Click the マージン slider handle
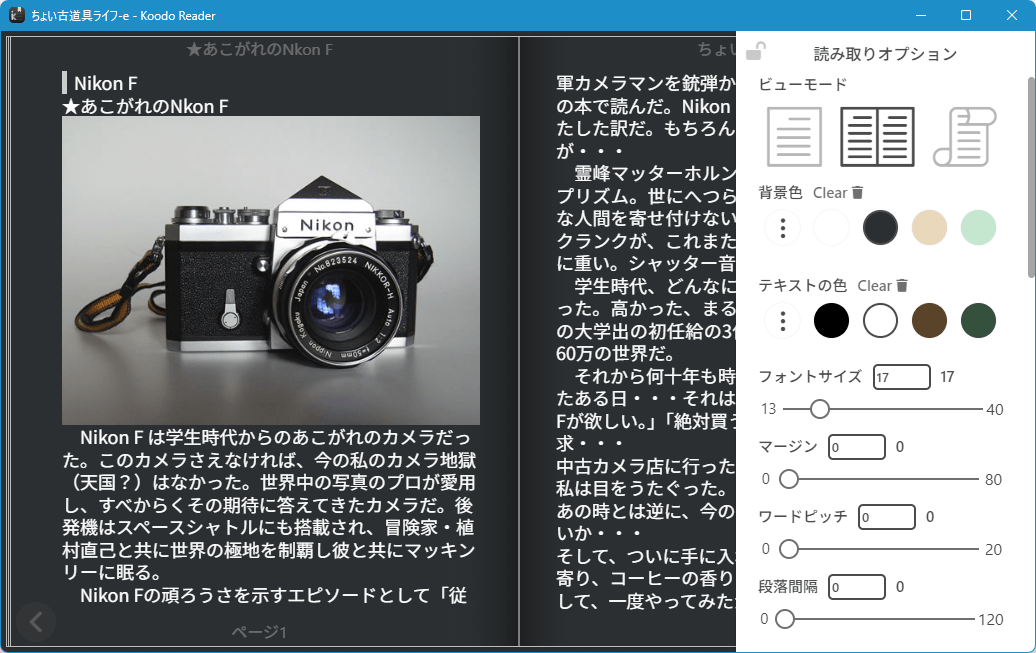Screen dimensions: 1036x653 tap(788, 479)
